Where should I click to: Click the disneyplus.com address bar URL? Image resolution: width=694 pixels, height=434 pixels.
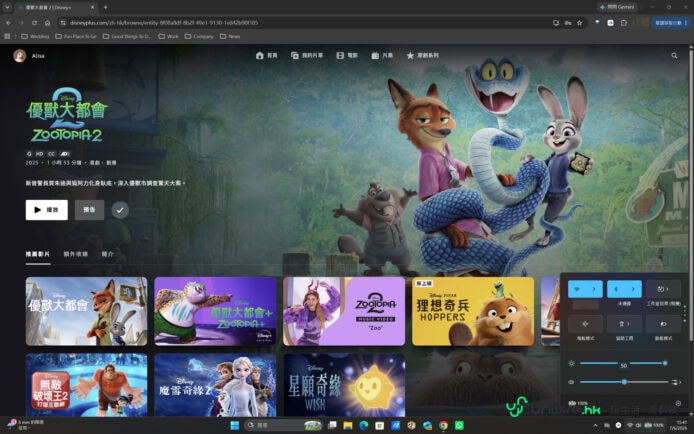coord(164,23)
